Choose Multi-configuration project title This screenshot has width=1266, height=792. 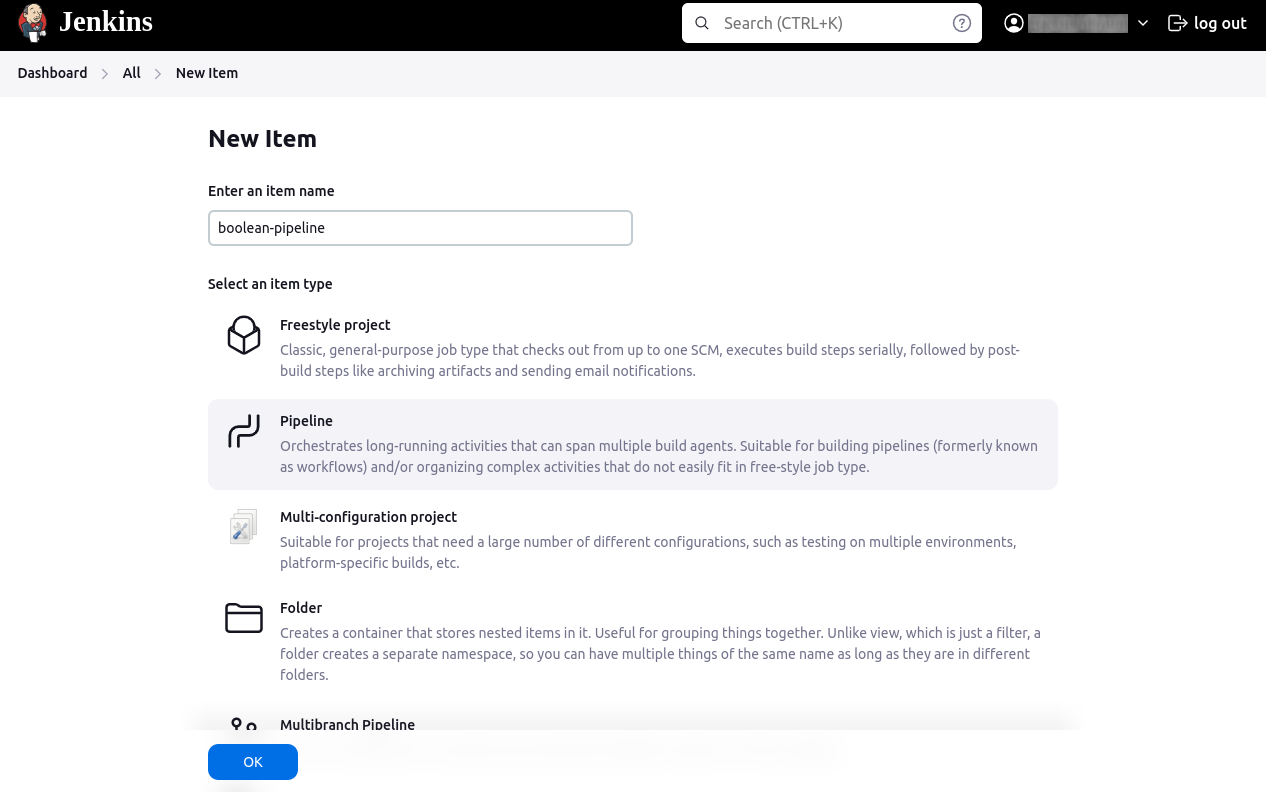(368, 517)
